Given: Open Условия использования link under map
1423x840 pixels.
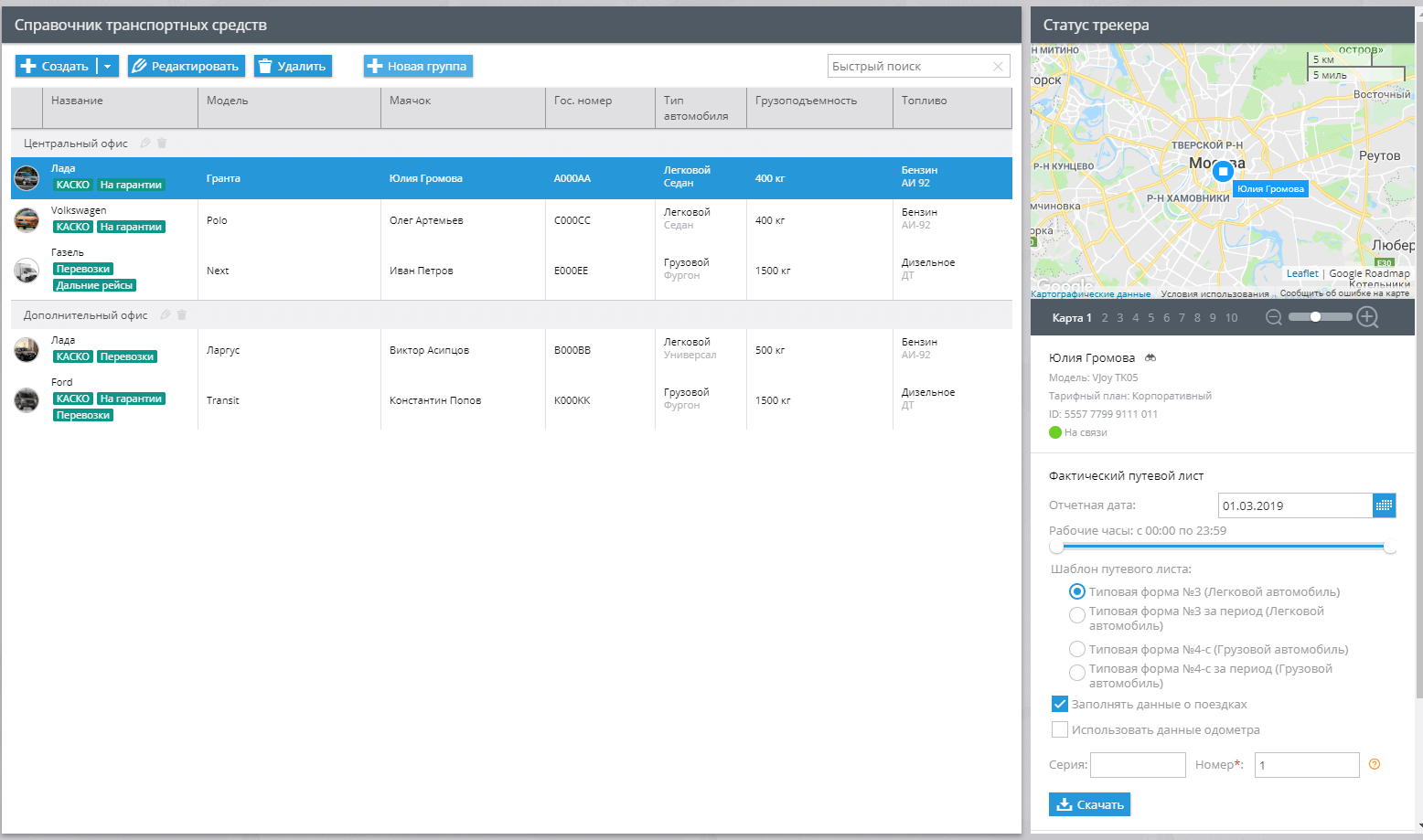Looking at the screenshot, I should (1214, 293).
